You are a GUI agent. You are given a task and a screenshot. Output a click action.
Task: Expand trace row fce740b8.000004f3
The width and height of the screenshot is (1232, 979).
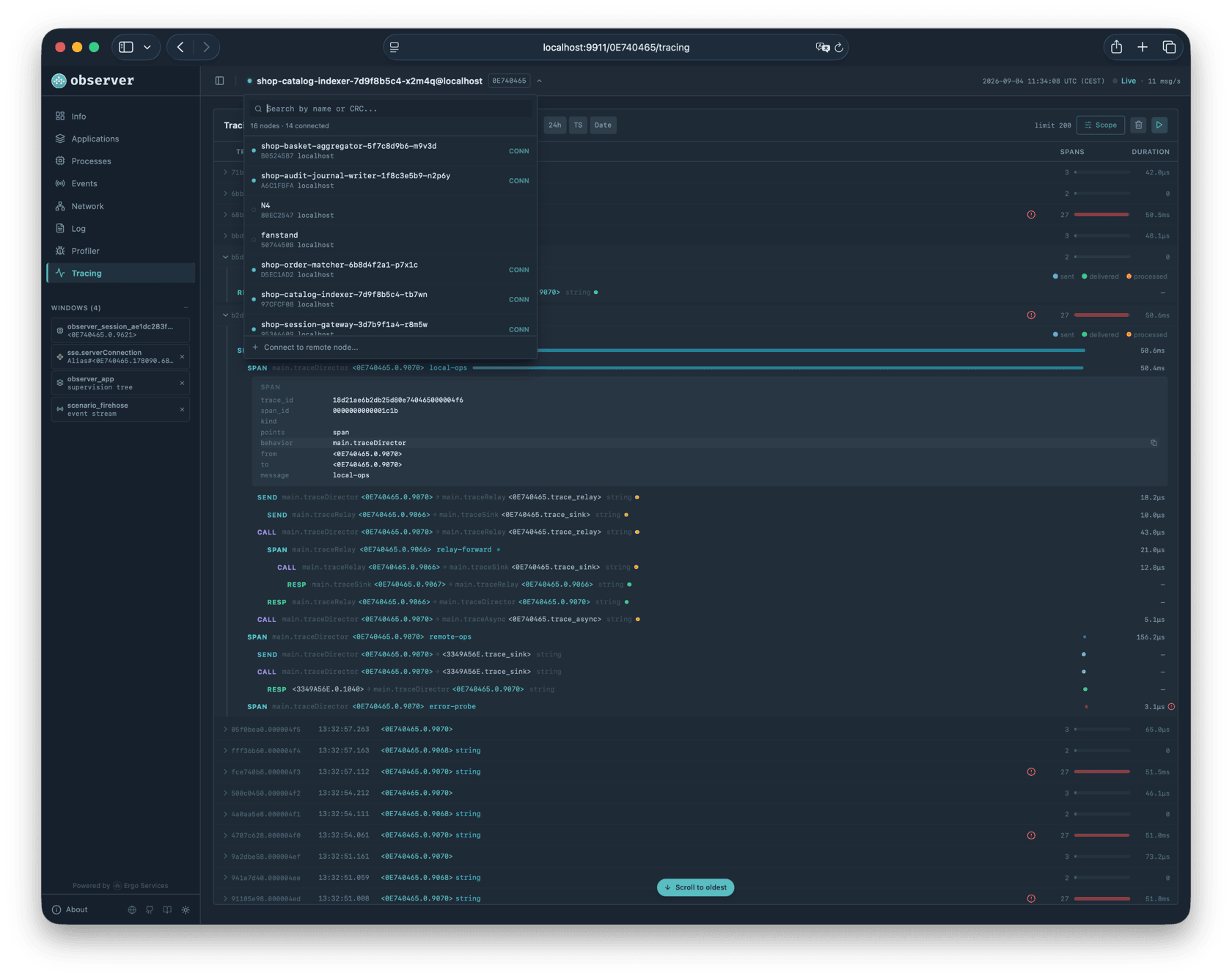pyautogui.click(x=225, y=771)
